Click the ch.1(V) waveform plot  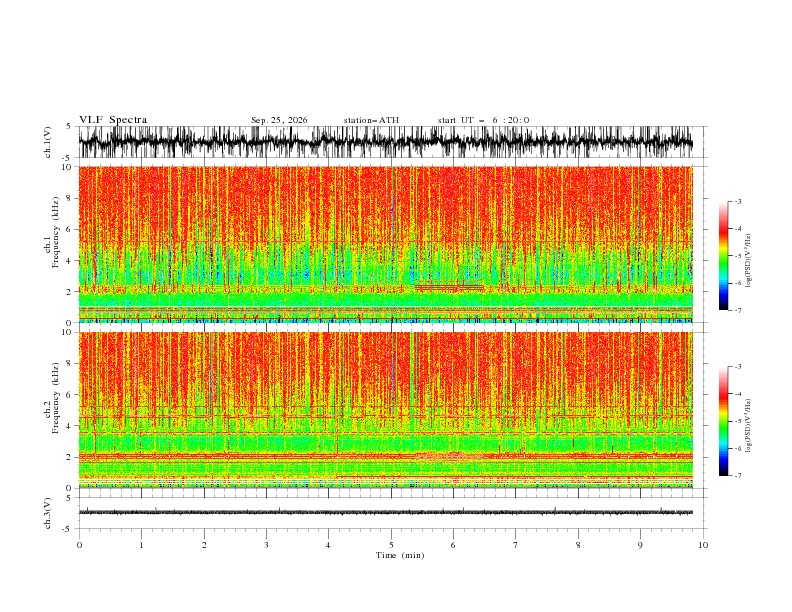(x=386, y=142)
